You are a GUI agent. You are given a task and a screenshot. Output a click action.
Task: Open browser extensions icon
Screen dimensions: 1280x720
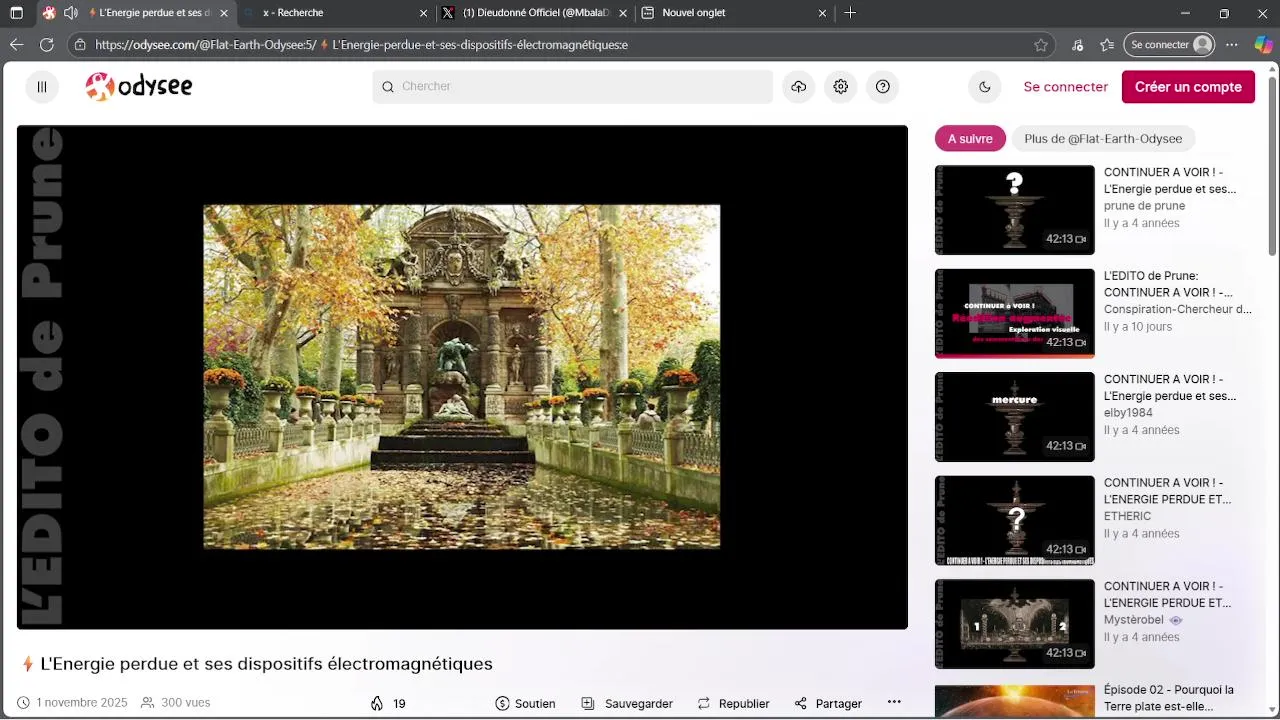(1077, 45)
